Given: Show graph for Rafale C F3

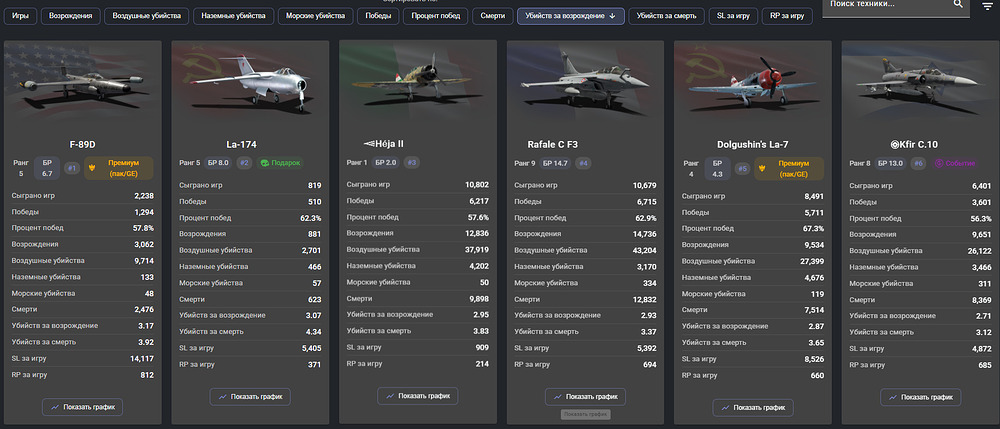Looking at the screenshot, I should (x=585, y=396).
